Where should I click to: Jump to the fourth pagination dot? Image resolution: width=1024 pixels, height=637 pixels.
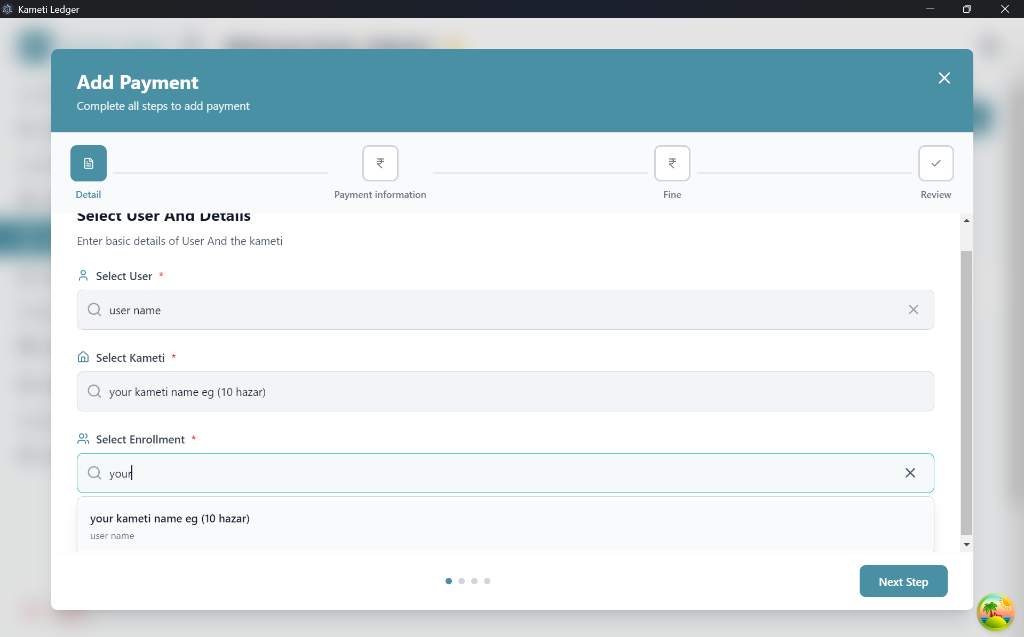click(x=487, y=581)
